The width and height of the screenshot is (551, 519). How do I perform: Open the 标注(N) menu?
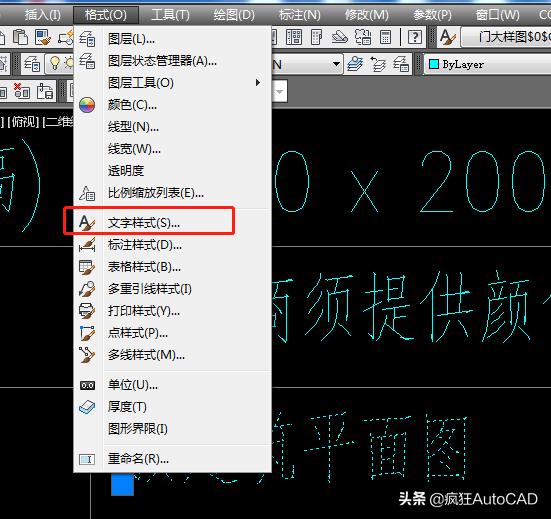pos(300,15)
